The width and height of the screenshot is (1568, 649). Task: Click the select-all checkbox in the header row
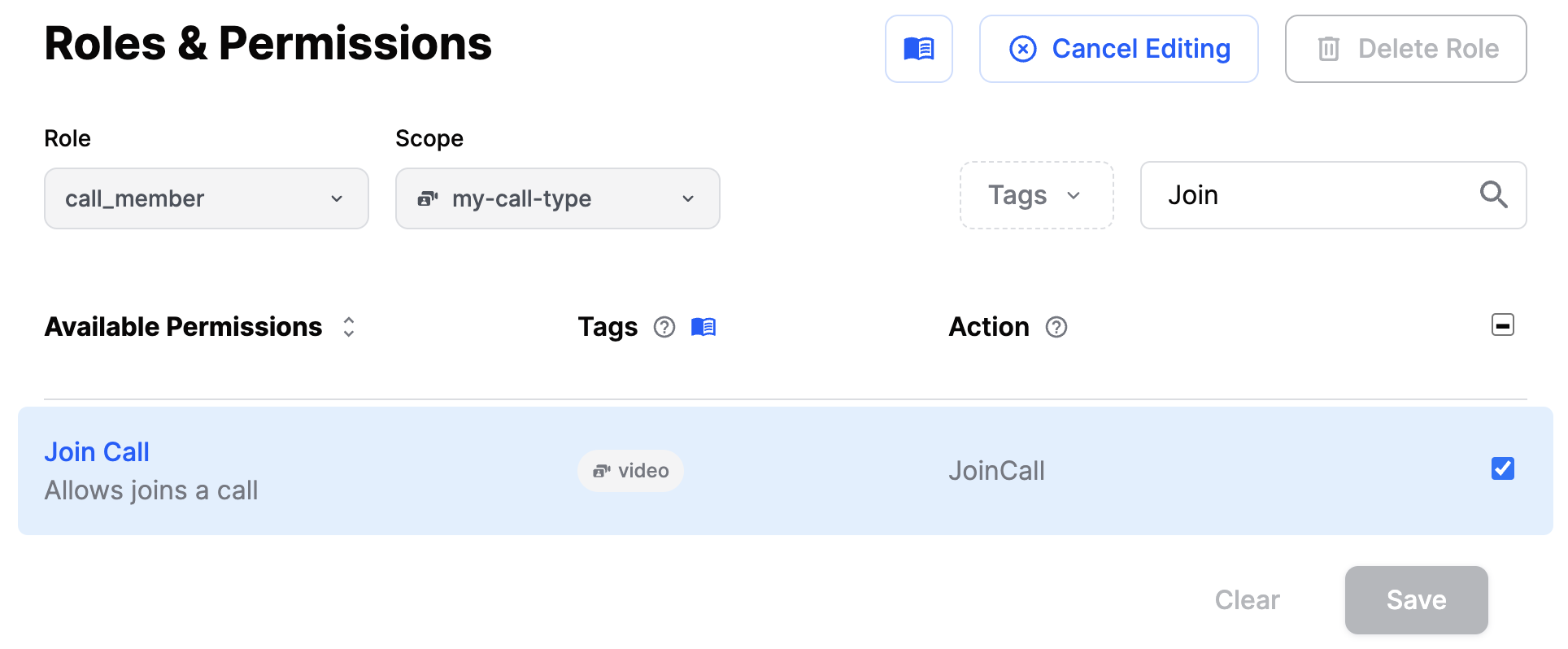1502,324
